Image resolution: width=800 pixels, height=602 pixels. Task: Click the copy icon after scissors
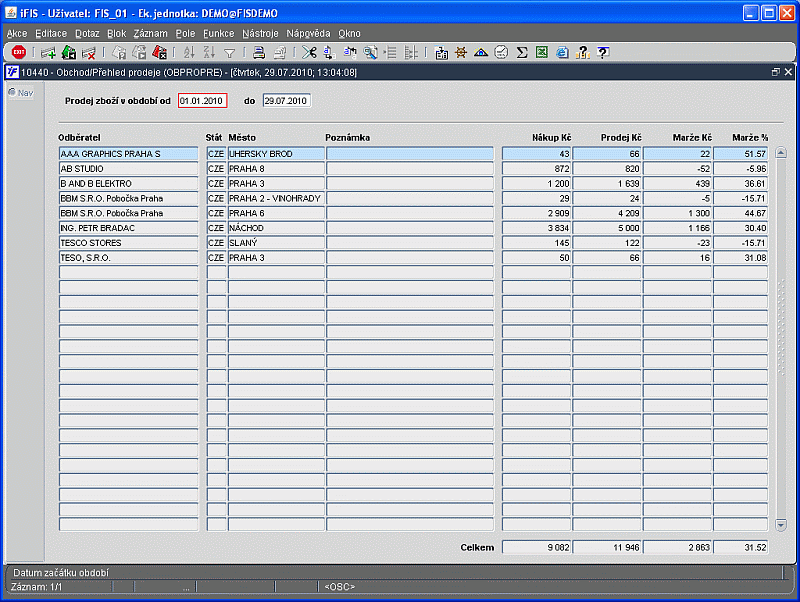[330, 52]
